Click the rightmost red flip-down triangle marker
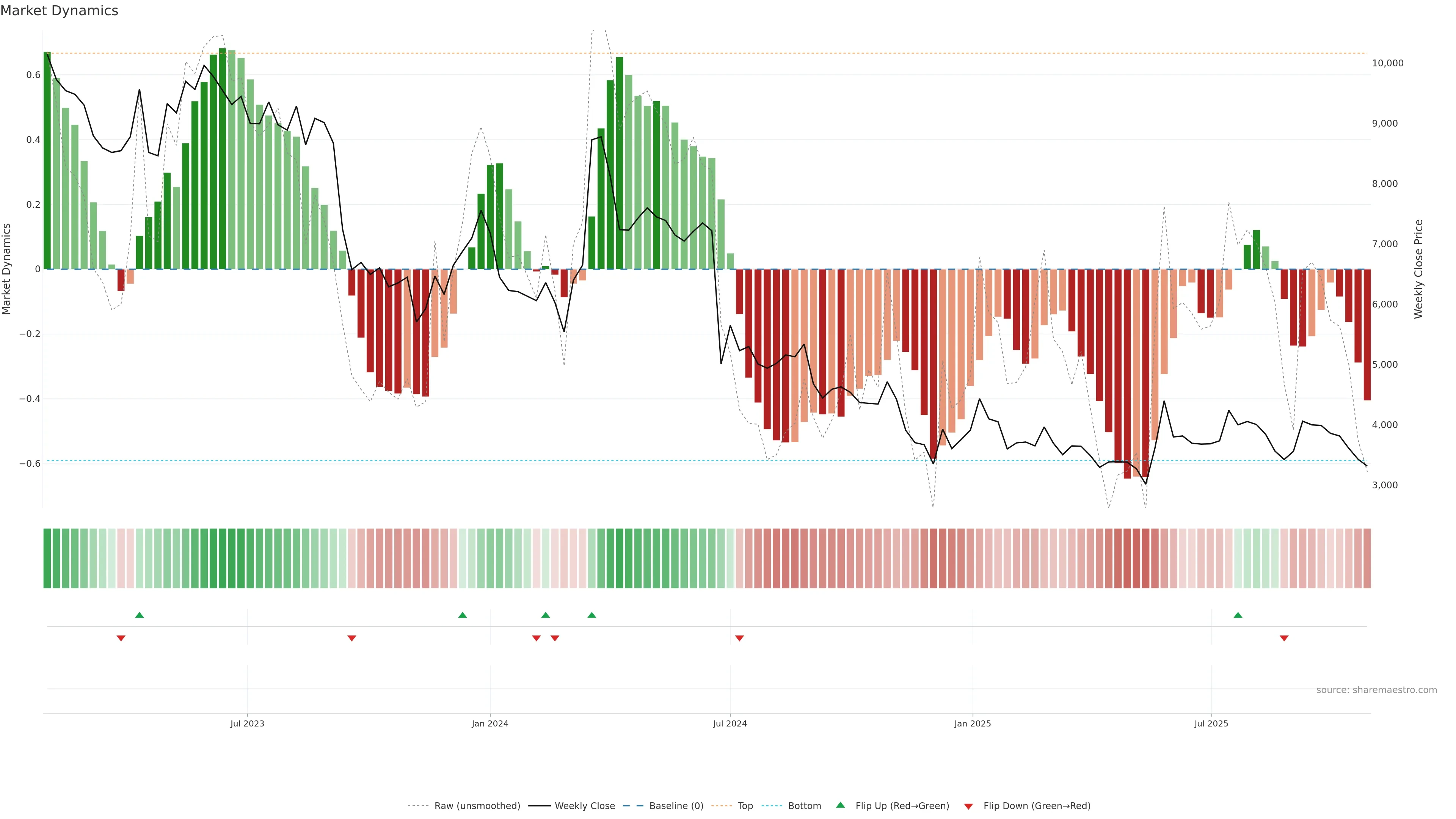1456x819 pixels. 1284,638
